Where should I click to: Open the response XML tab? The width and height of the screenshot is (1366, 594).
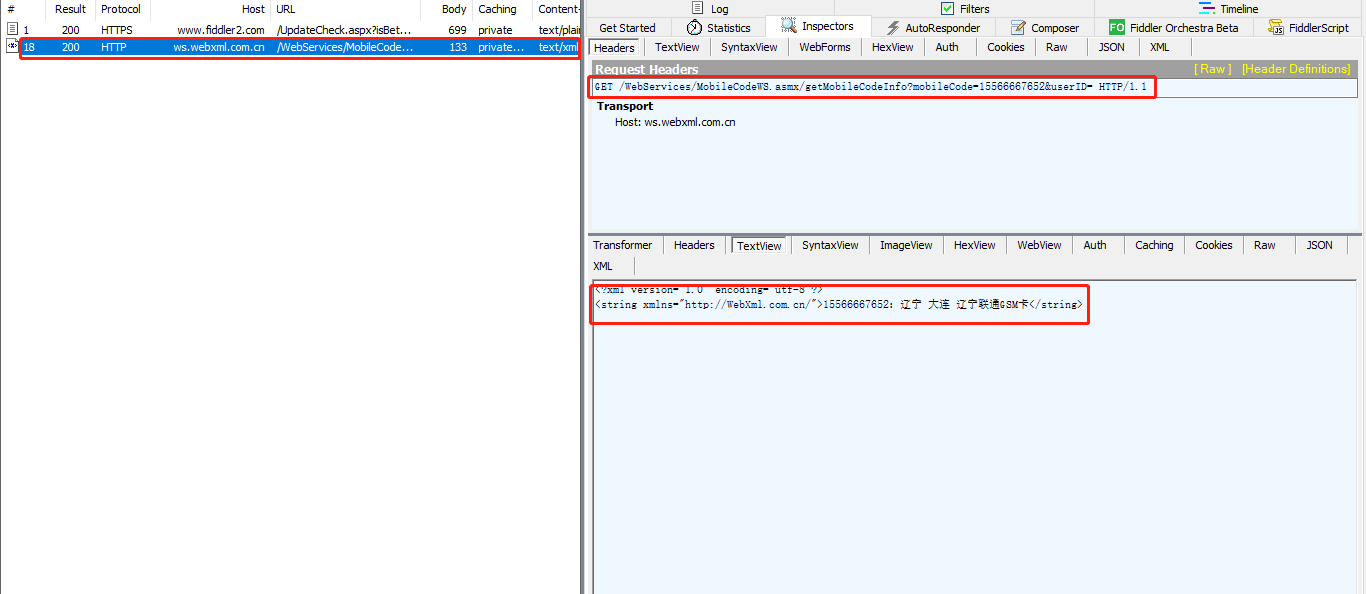tap(603, 266)
